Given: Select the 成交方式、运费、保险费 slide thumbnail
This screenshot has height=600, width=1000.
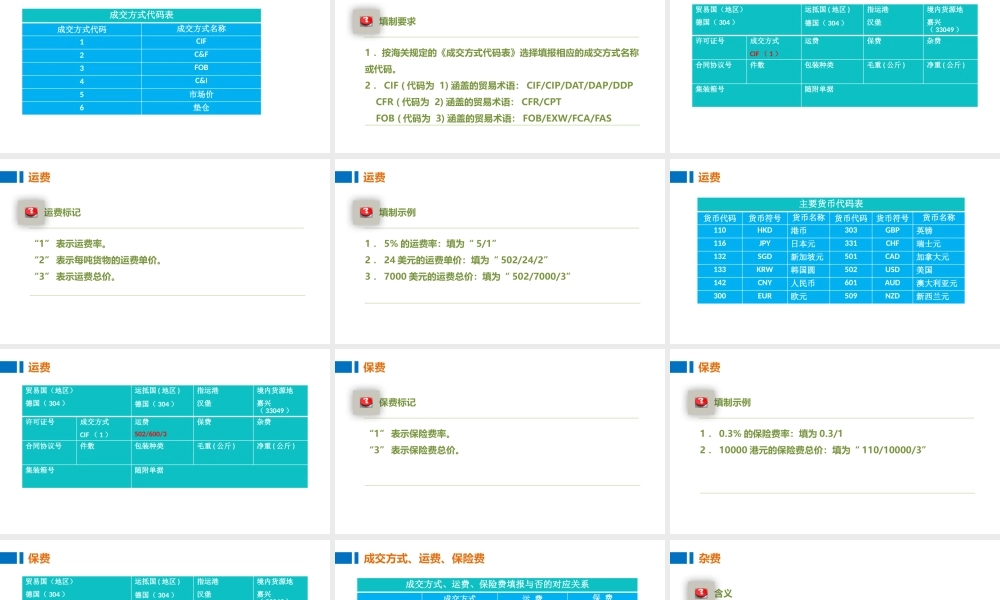Looking at the screenshot, I should pyautogui.click(x=499, y=569).
